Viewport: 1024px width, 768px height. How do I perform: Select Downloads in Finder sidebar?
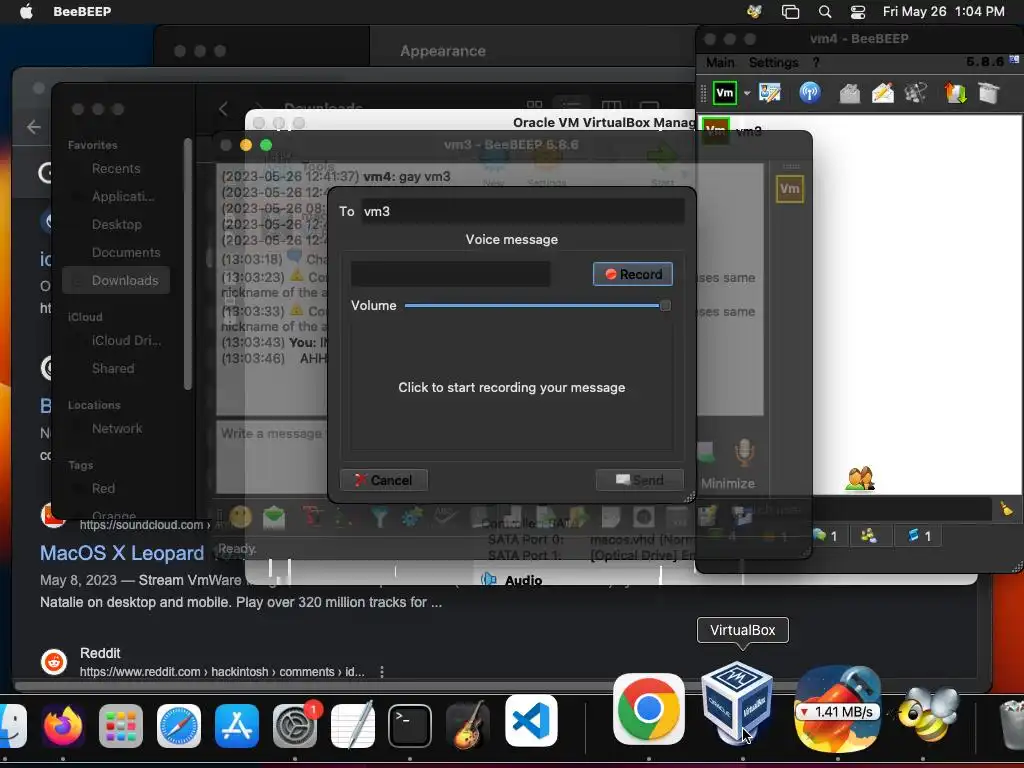(116, 280)
